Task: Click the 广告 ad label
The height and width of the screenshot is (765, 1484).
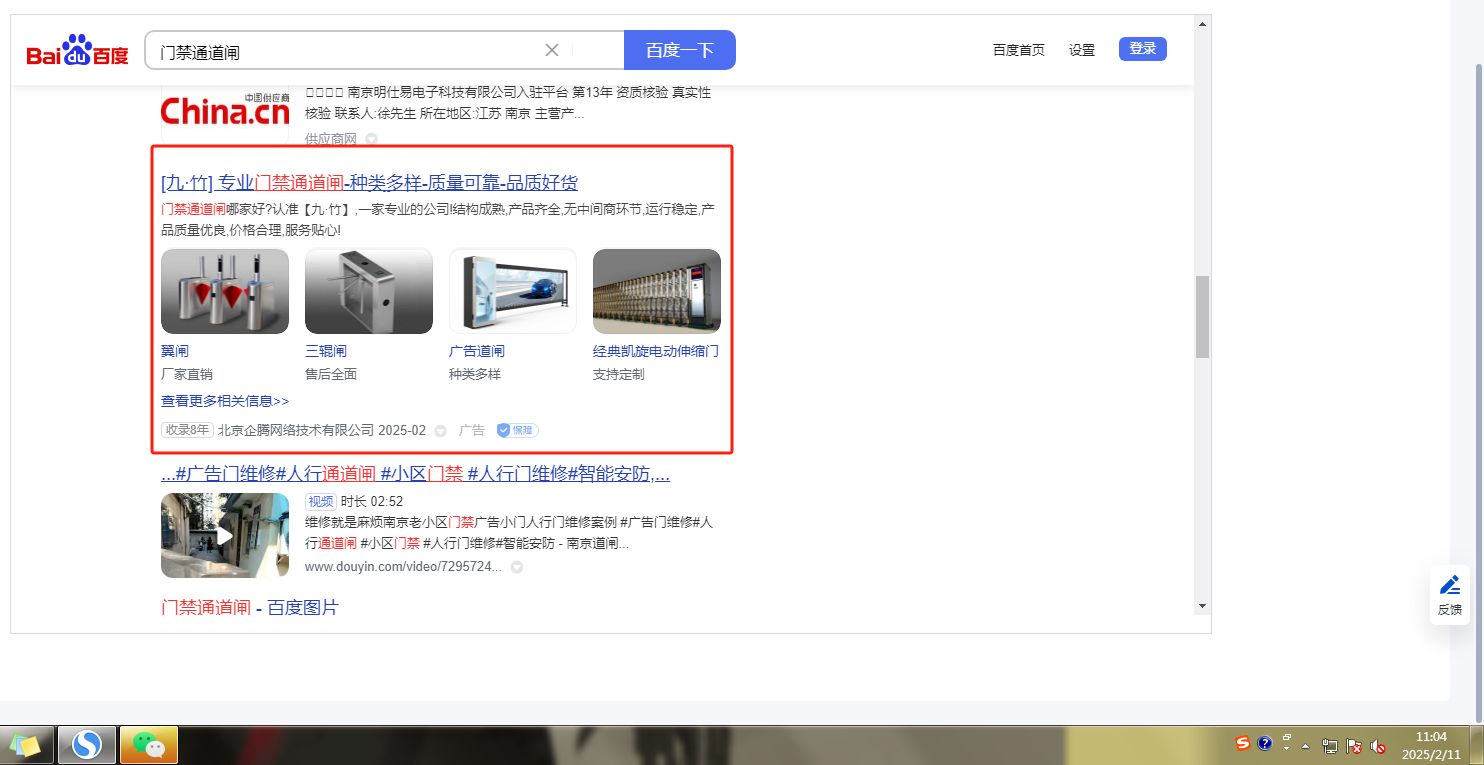Action: point(472,430)
